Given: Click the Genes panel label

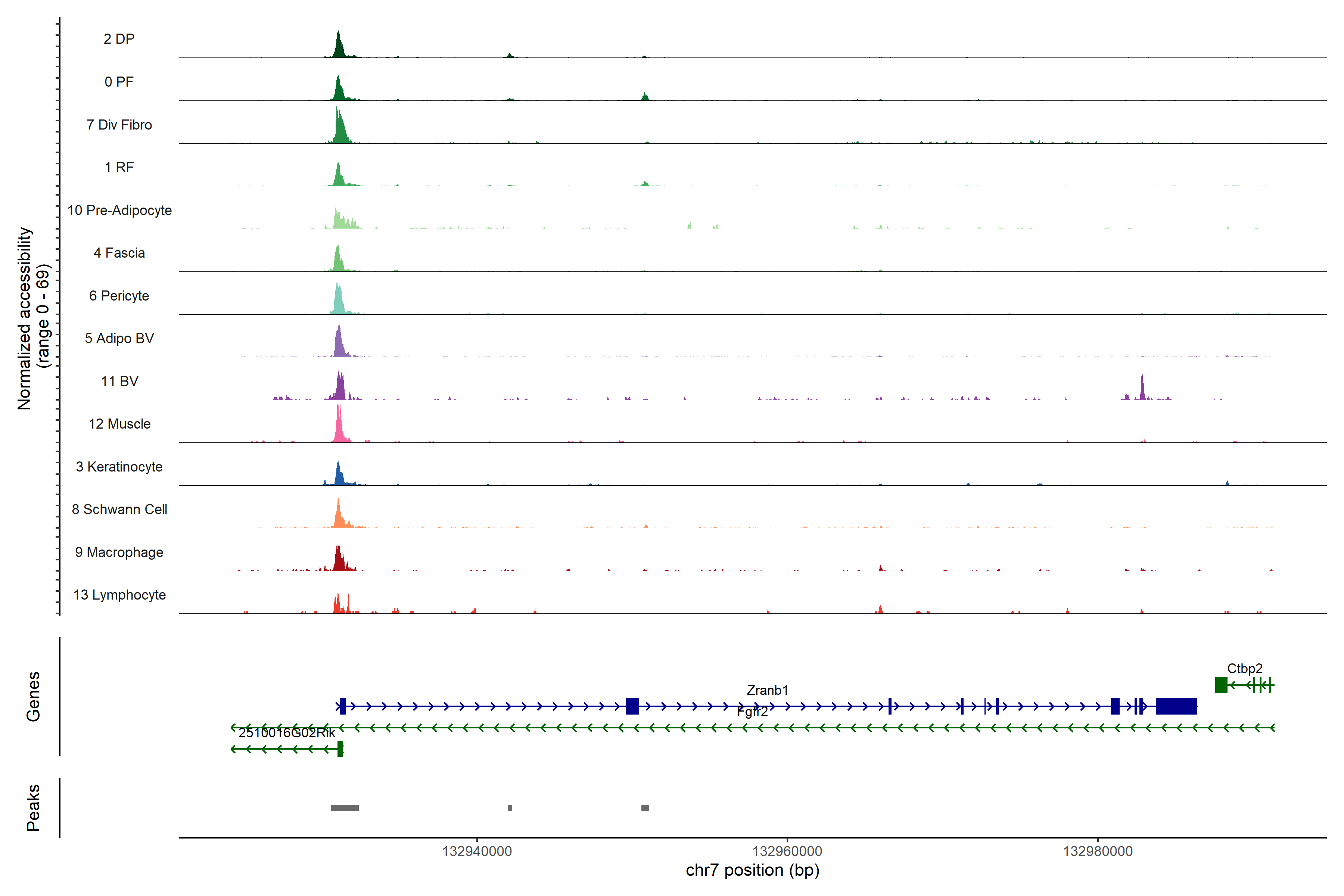Looking at the screenshot, I should tap(33, 697).
